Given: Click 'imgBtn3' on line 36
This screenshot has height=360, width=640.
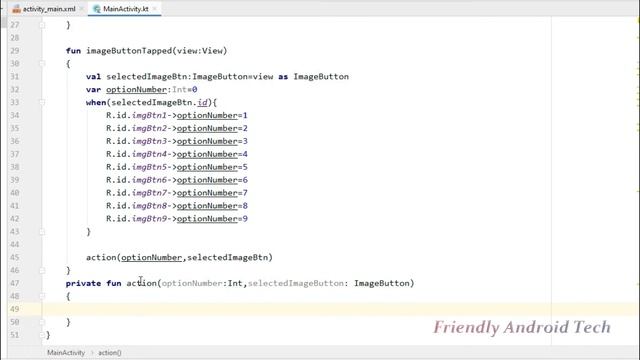Looking at the screenshot, I should pyautogui.click(x=149, y=141).
